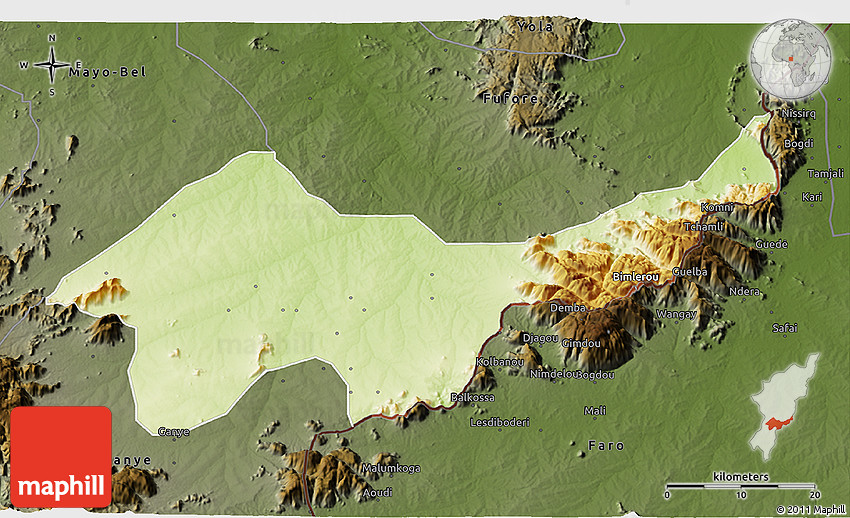Click the 2011 Maphill copyright text
Viewport: 850px width, 518px height.
click(x=811, y=510)
